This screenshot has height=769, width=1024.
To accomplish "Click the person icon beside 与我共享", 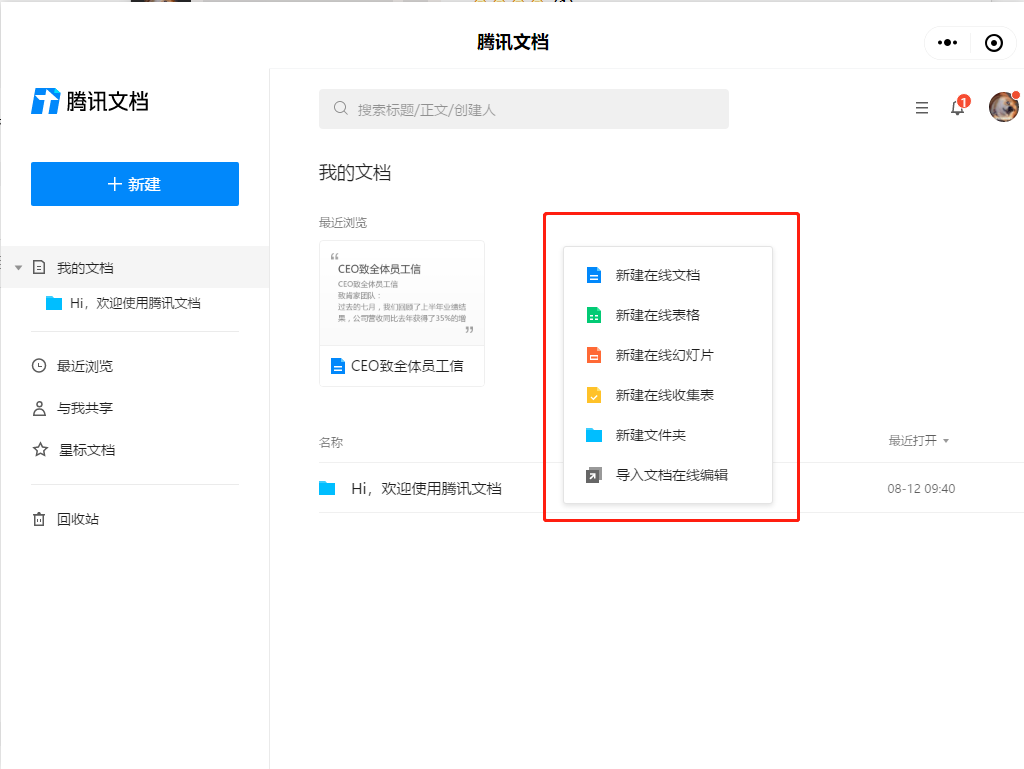I will pyautogui.click(x=39, y=408).
